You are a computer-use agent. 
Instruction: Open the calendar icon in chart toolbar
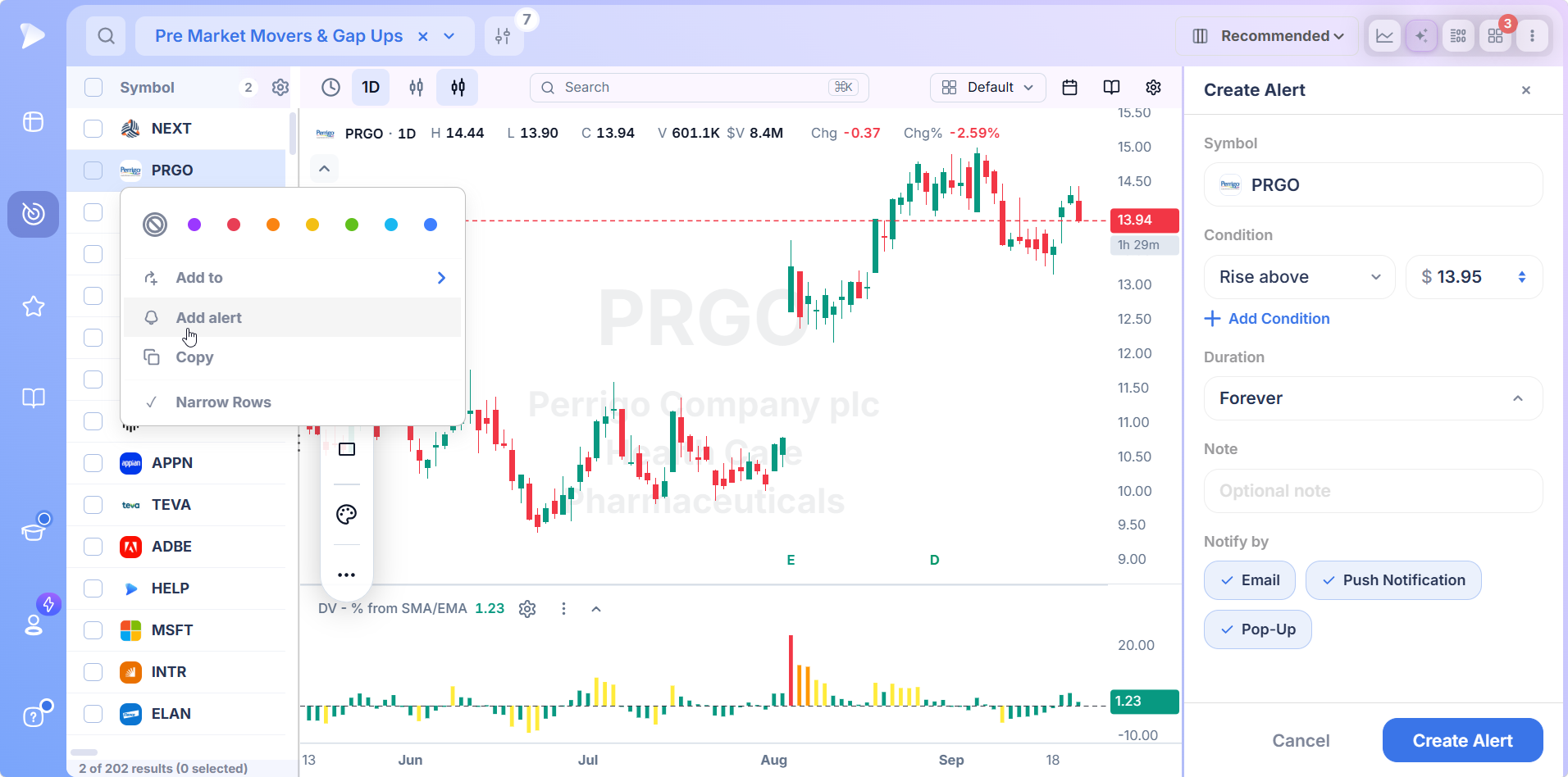tap(1069, 88)
